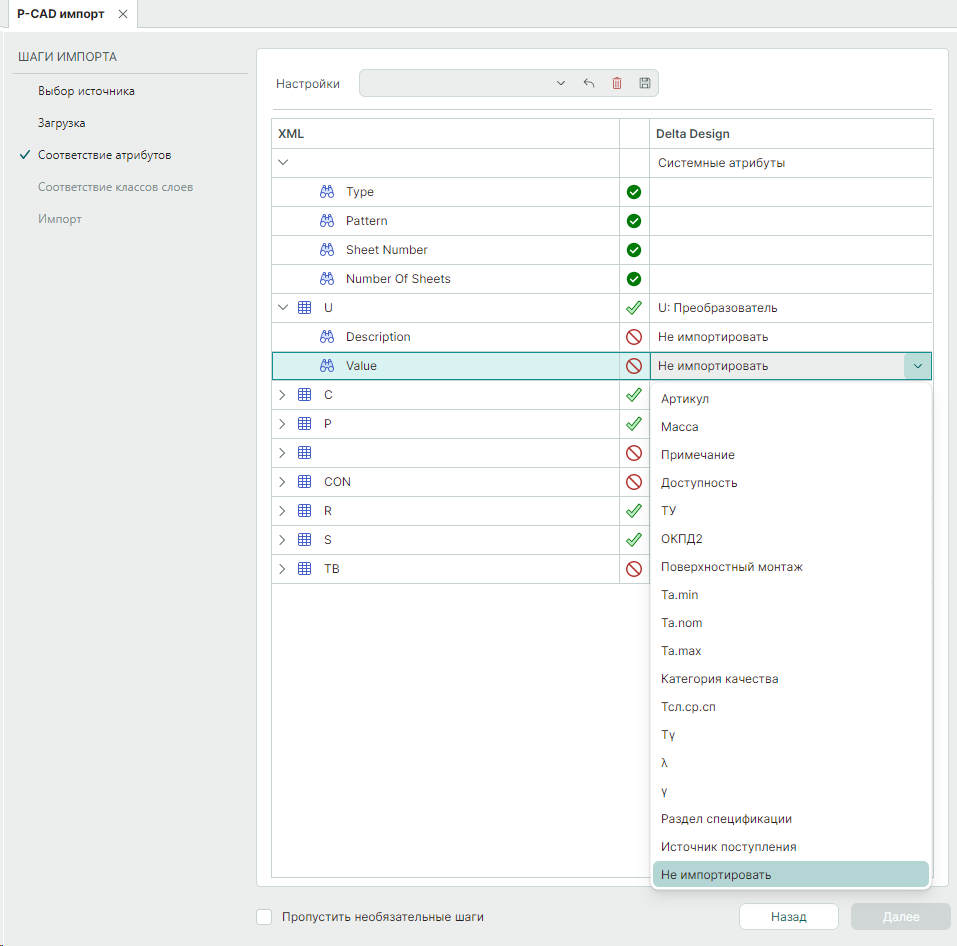Click the green checkmark in row R

click(633, 511)
